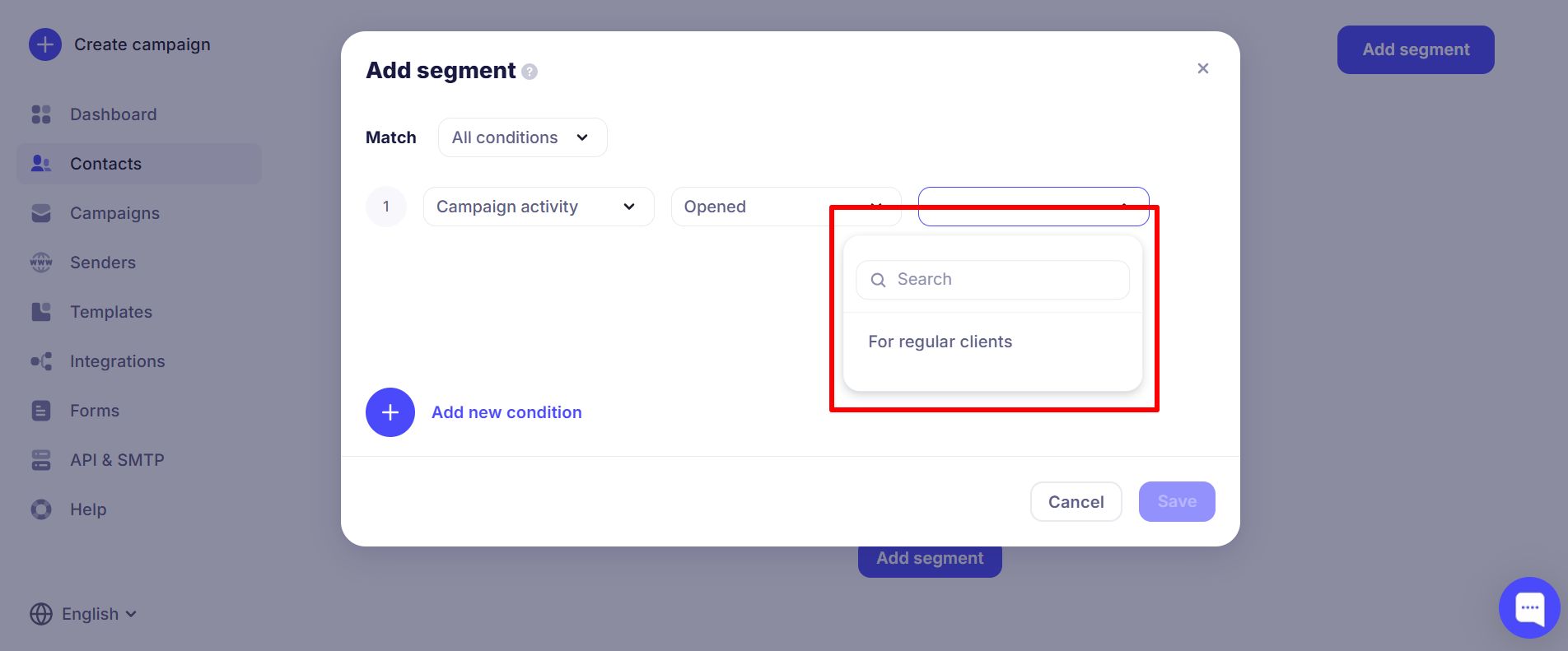Go to Contacts in the sidebar
The image size is (1568, 651).
point(105,164)
